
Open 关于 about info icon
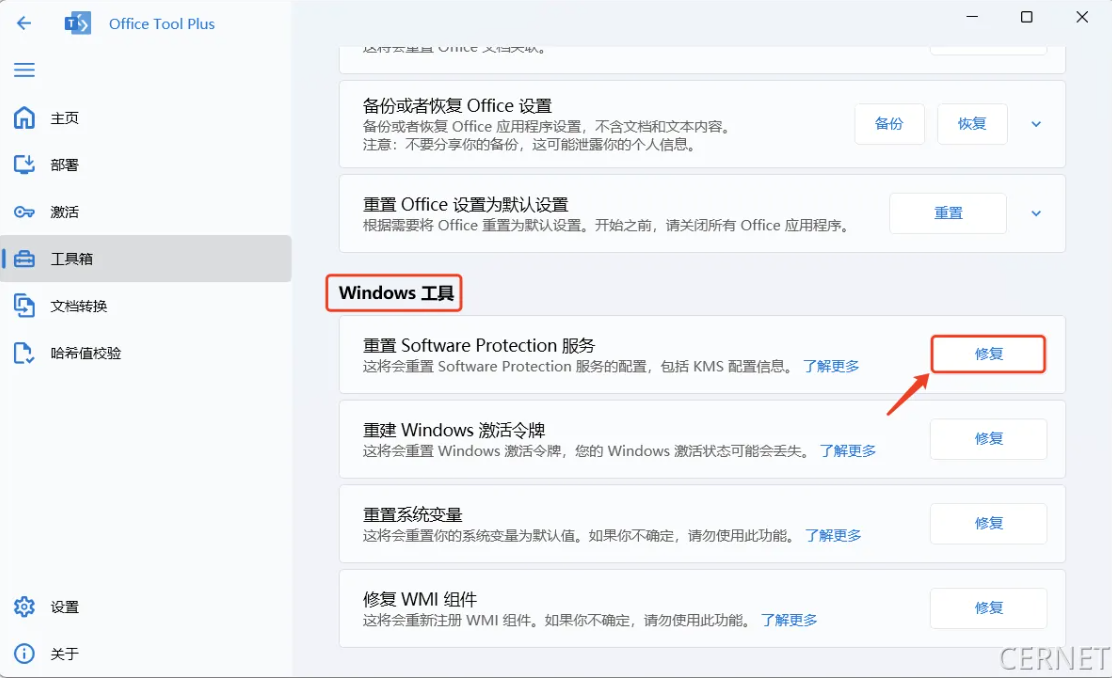pos(24,654)
